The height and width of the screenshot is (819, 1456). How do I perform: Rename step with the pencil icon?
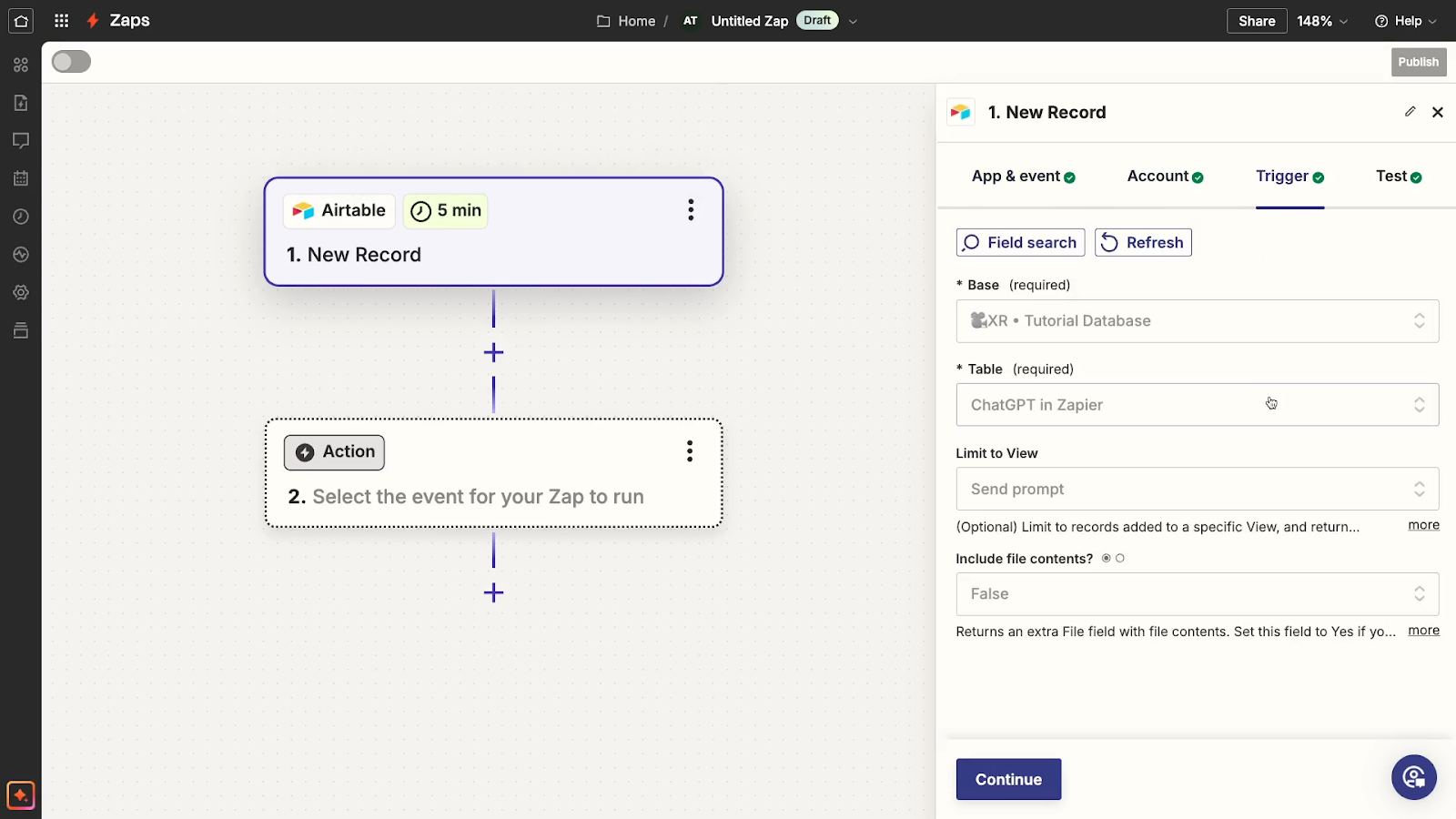[1410, 111]
